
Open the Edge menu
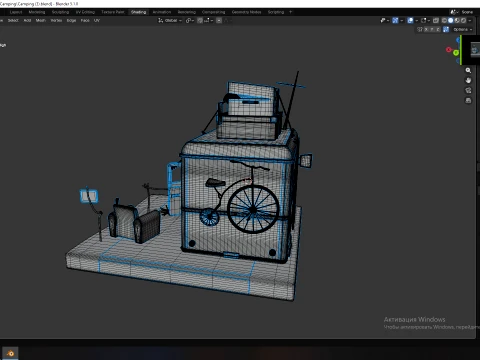[71, 20]
